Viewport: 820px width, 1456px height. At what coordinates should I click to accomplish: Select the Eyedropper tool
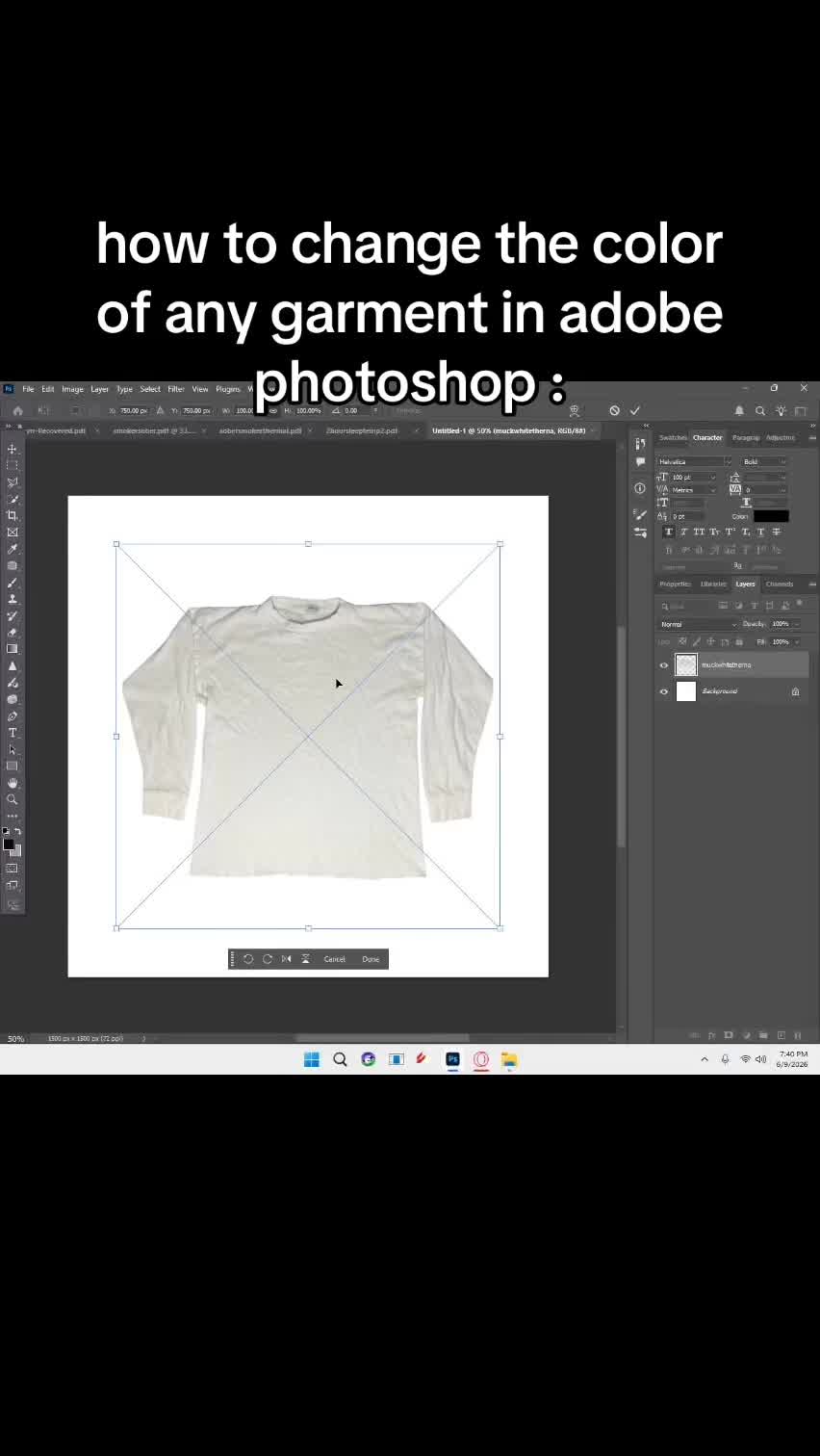(13, 549)
